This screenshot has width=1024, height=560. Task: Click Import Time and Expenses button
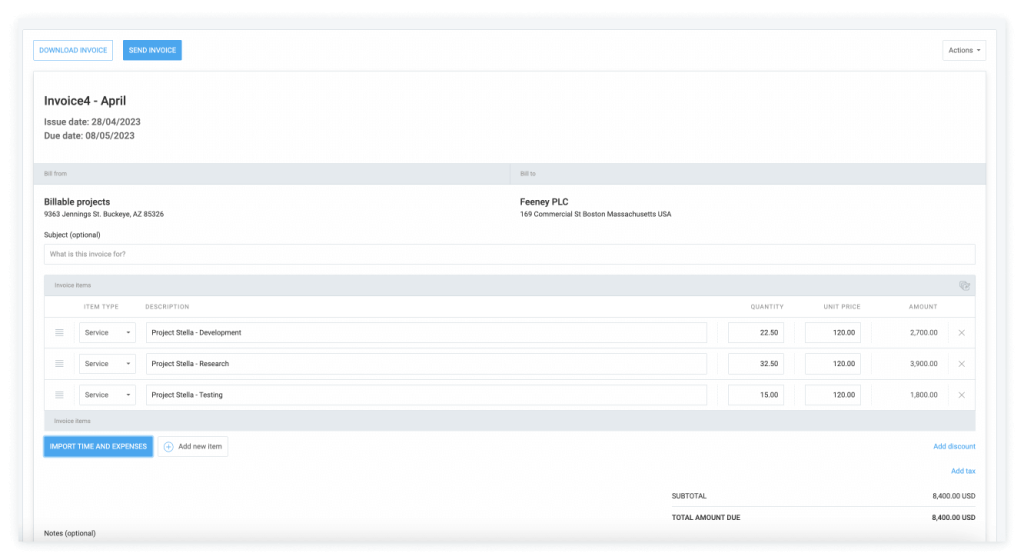(99, 446)
